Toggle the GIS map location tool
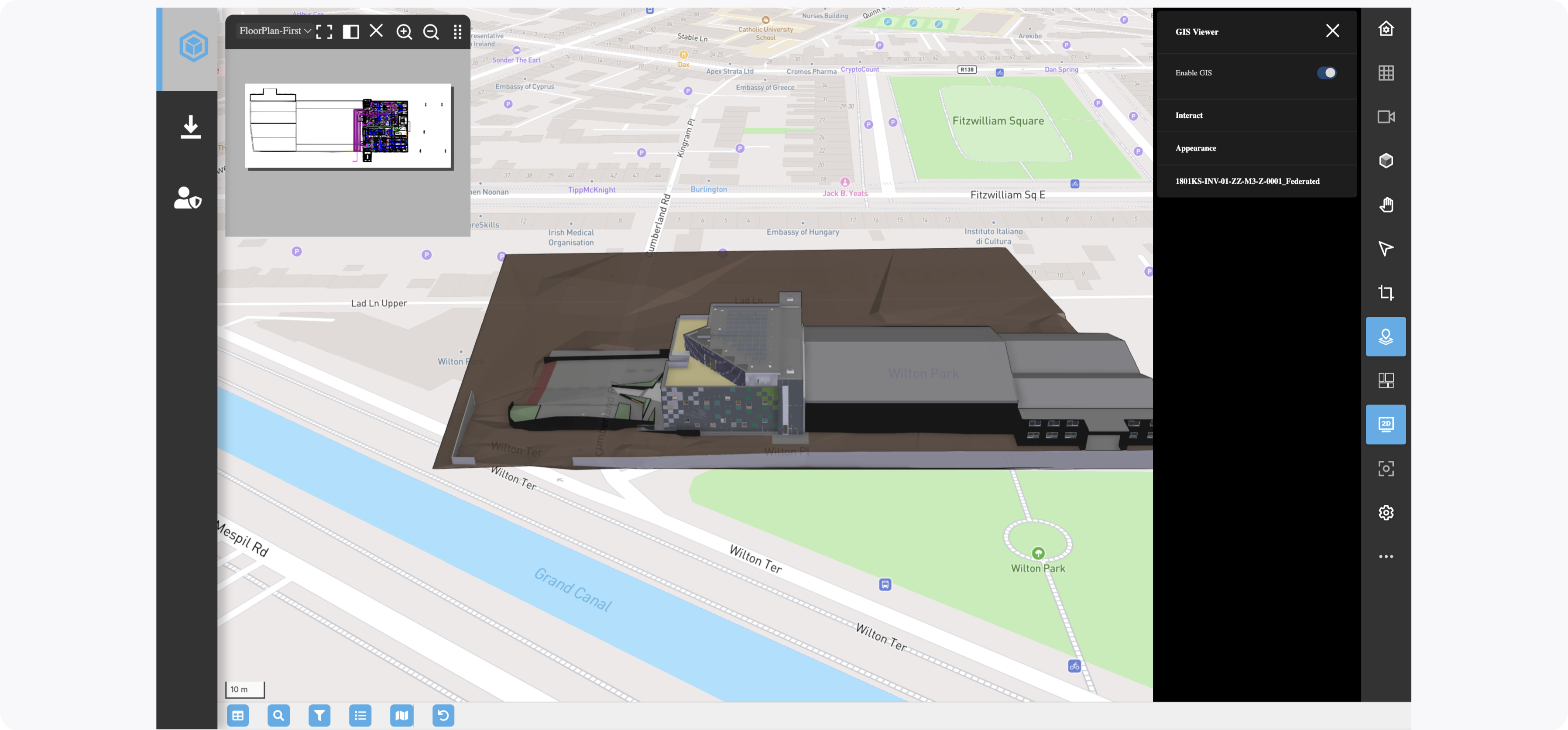 click(1386, 337)
